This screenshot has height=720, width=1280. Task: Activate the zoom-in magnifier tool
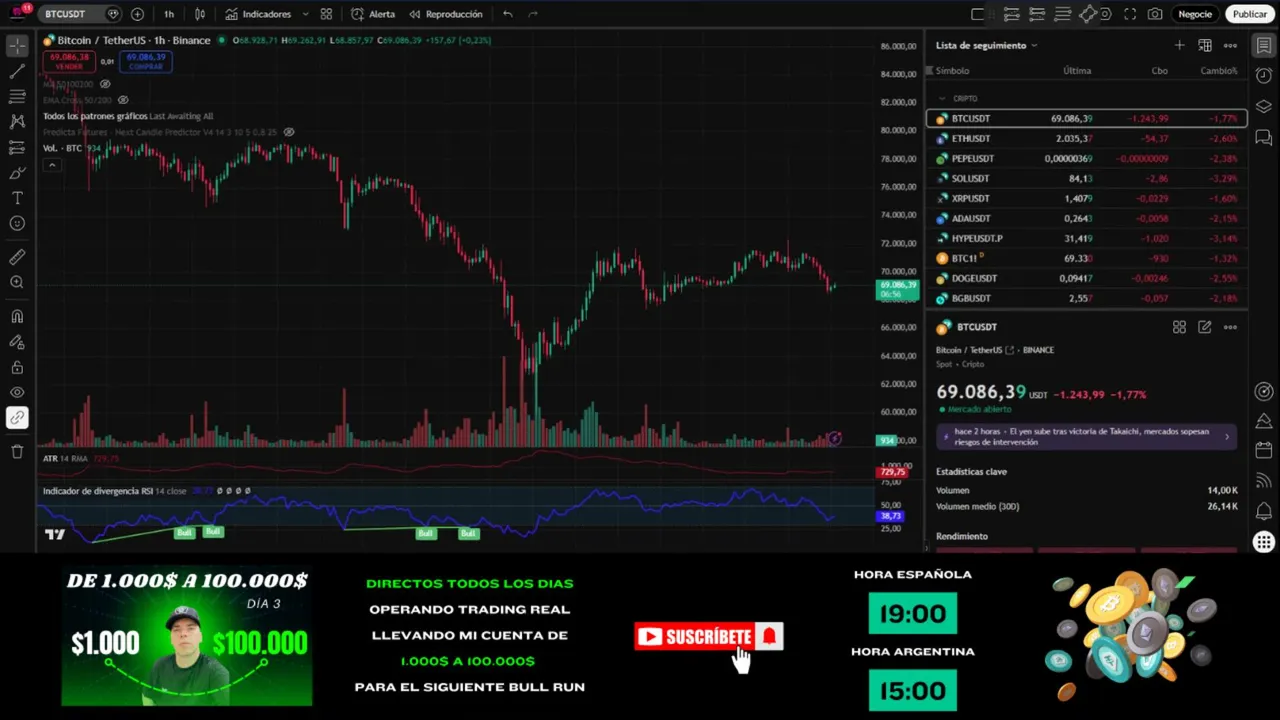point(17,283)
